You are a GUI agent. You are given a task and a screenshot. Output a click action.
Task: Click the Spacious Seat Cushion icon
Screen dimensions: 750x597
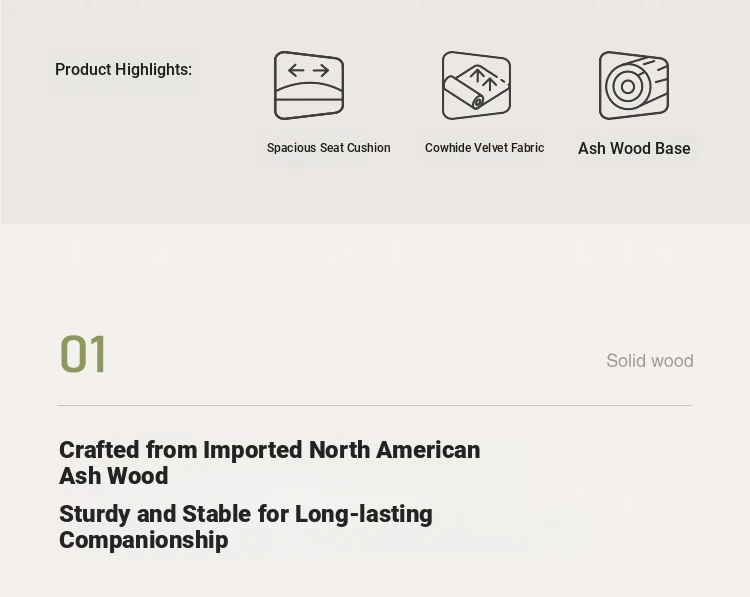tap(309, 86)
